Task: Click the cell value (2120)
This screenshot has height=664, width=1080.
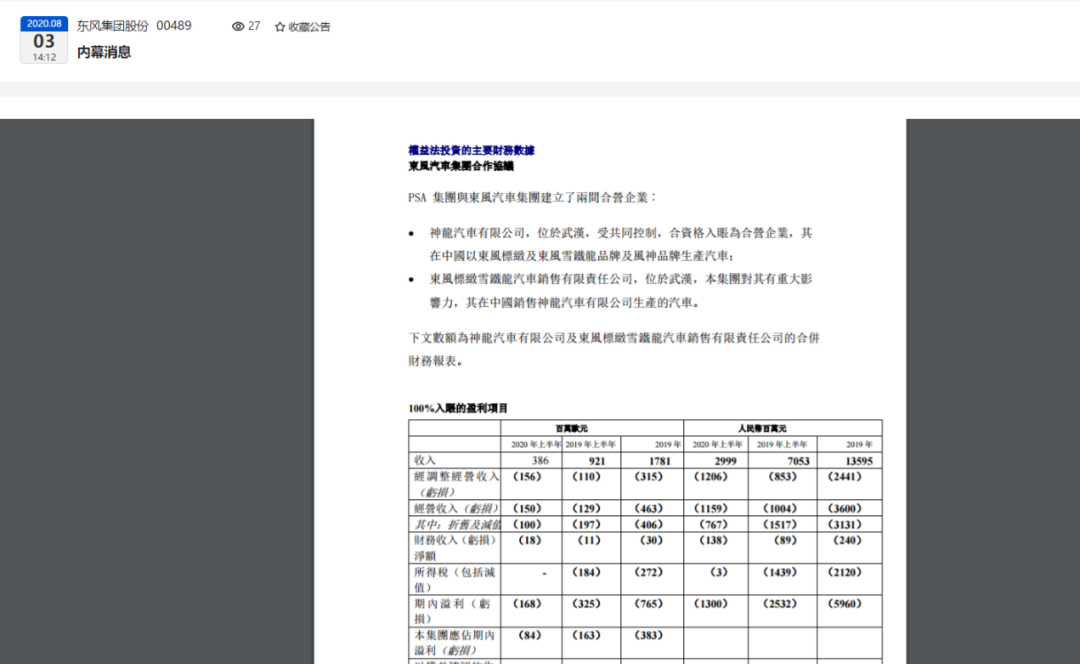Action: [844, 572]
